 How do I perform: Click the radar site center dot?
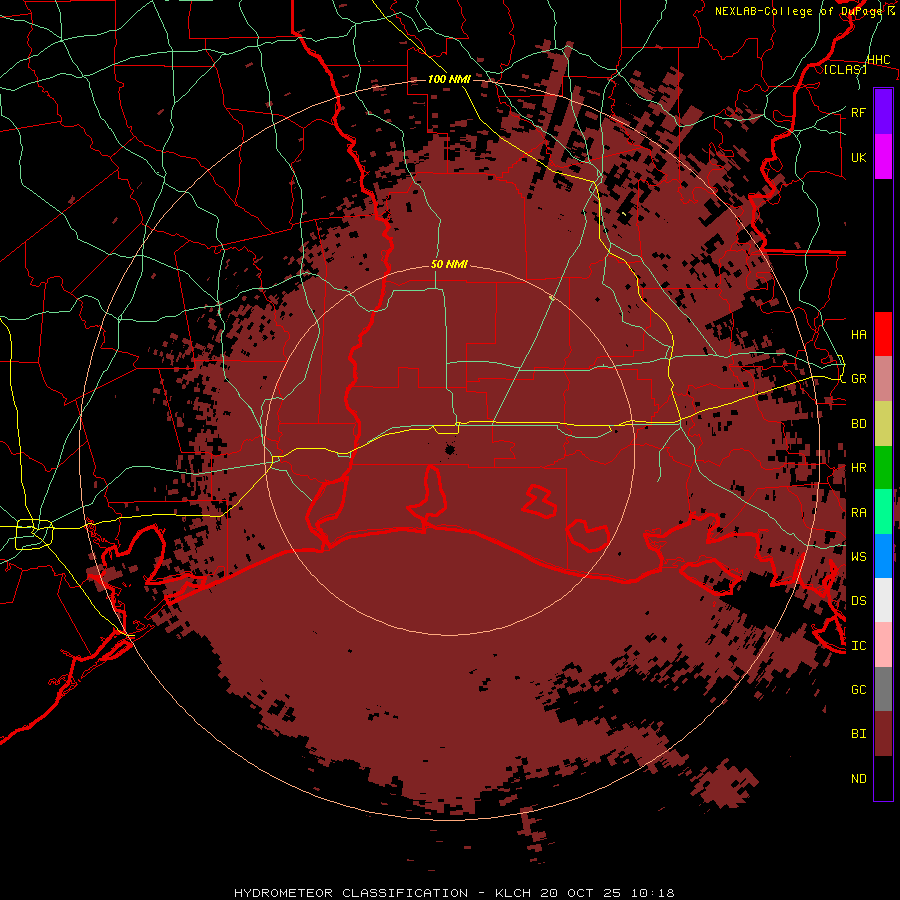(x=449, y=450)
